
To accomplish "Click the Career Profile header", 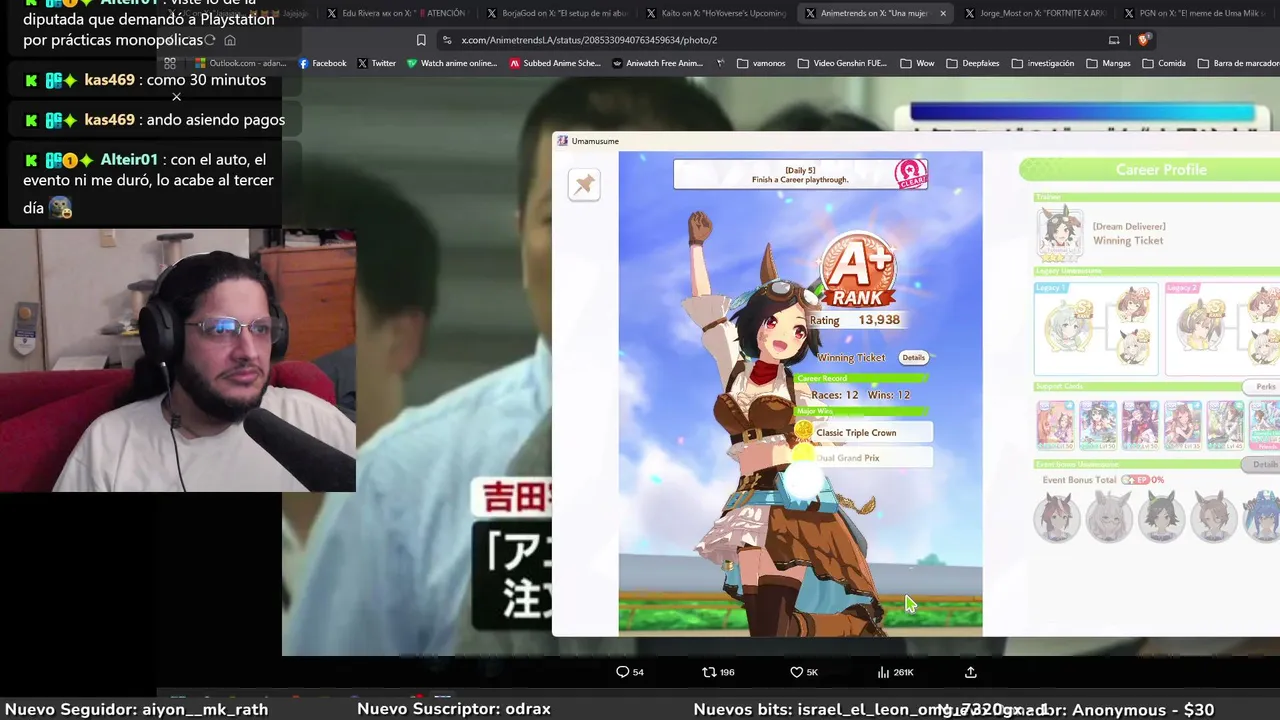I will click(1150, 170).
